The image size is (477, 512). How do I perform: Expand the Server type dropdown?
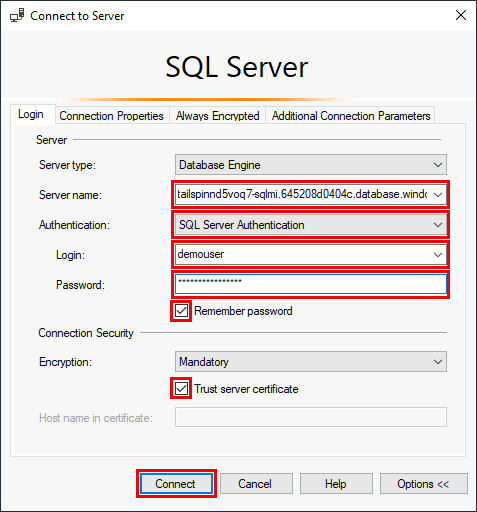311,165
